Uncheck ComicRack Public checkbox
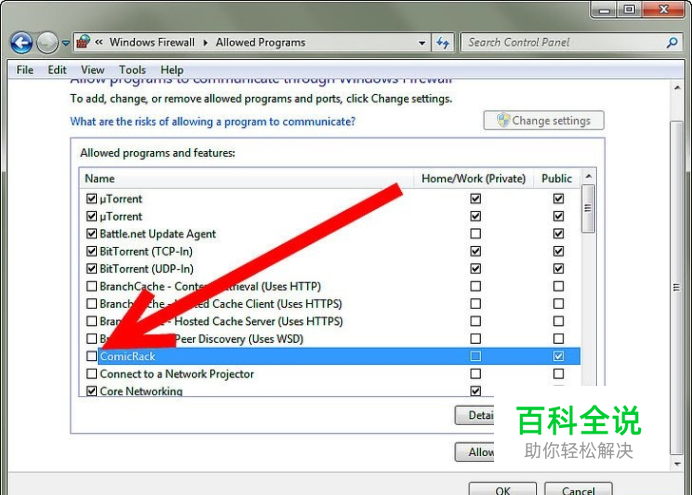 pyautogui.click(x=558, y=356)
